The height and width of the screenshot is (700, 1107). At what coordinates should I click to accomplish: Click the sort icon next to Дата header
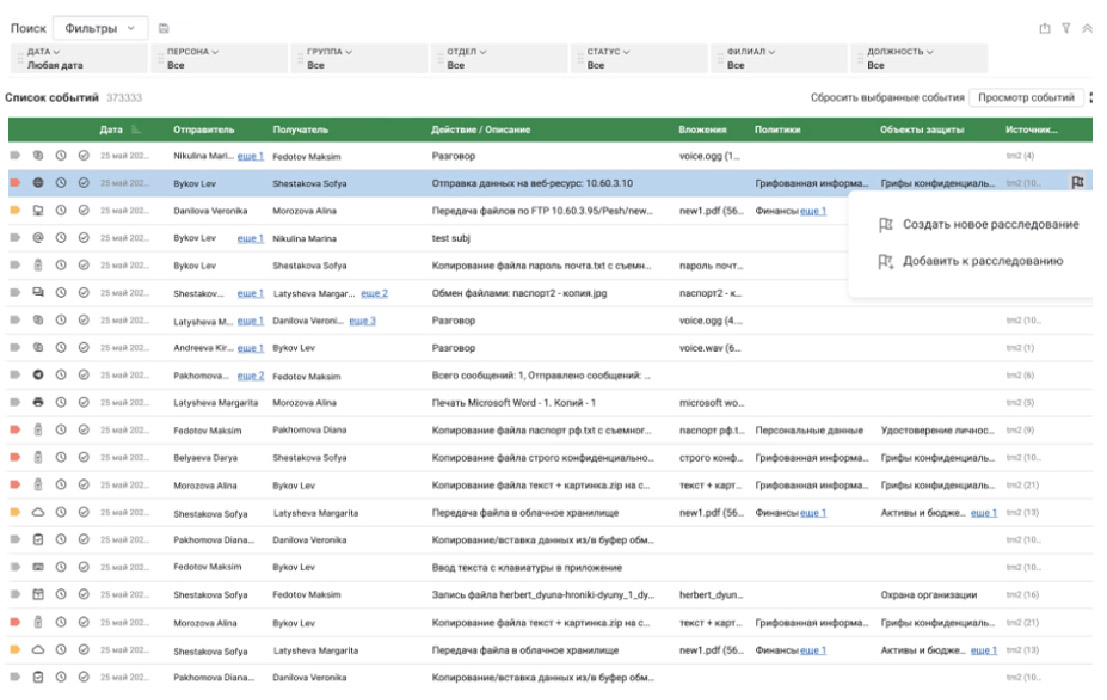[136, 130]
